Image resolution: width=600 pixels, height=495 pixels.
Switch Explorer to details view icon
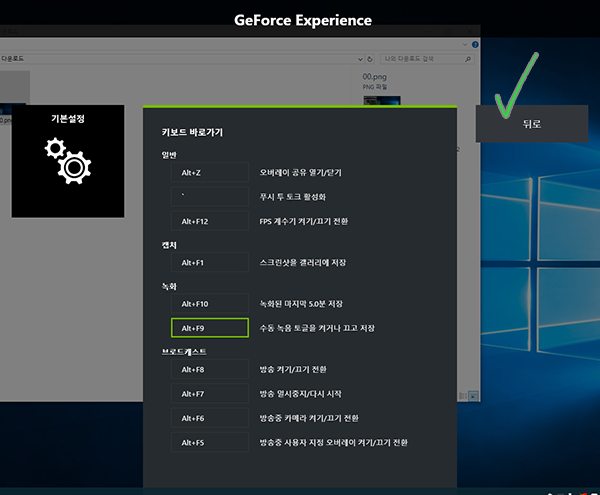(463, 396)
